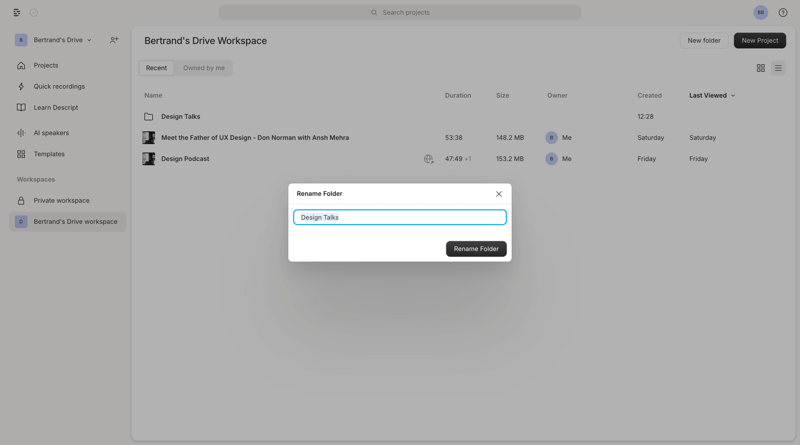800x445 pixels.
Task: Click the New folder button
Action: [704, 40]
